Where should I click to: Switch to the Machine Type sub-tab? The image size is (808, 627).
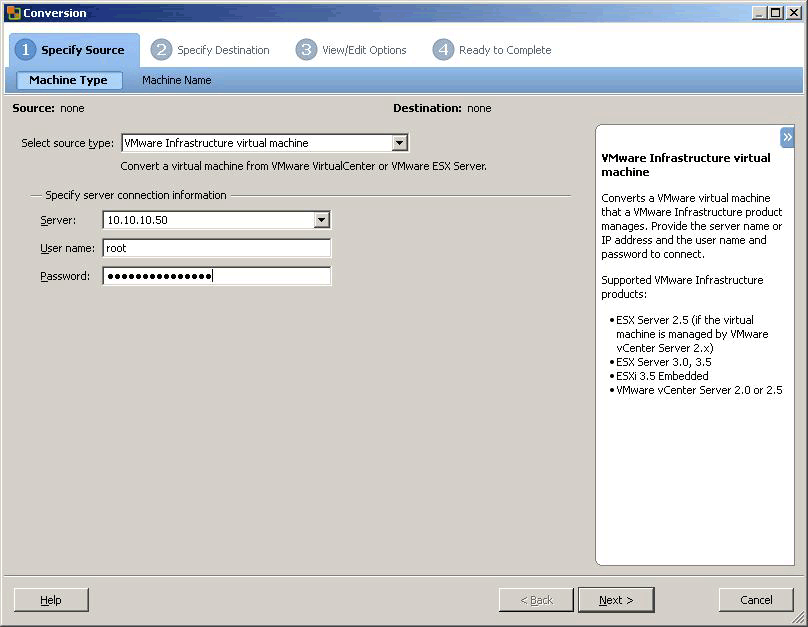click(69, 80)
